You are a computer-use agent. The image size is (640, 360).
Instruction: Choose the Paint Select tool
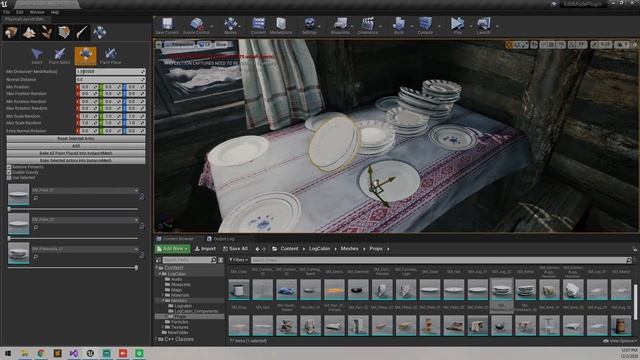[x=60, y=56]
